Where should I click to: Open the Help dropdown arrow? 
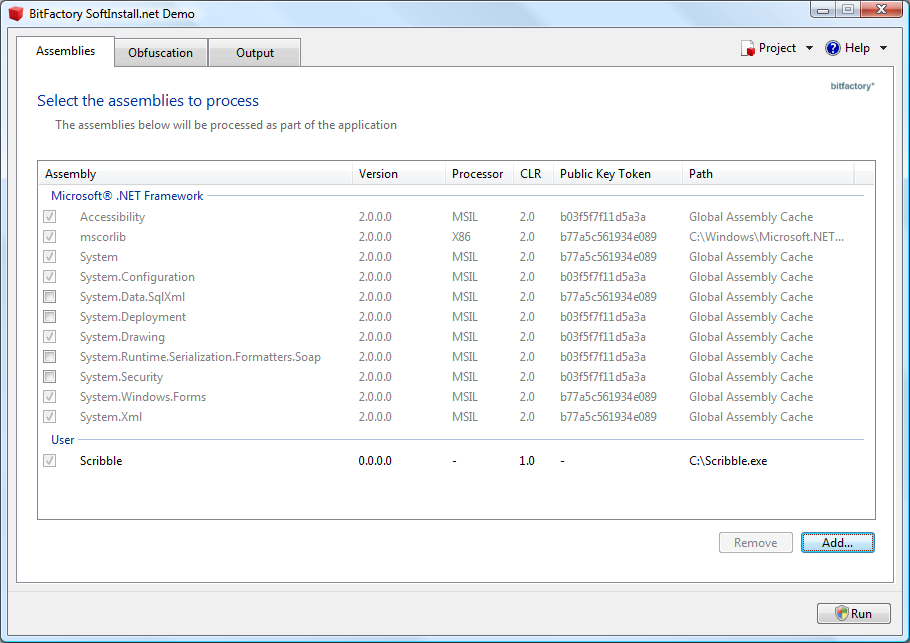point(883,48)
